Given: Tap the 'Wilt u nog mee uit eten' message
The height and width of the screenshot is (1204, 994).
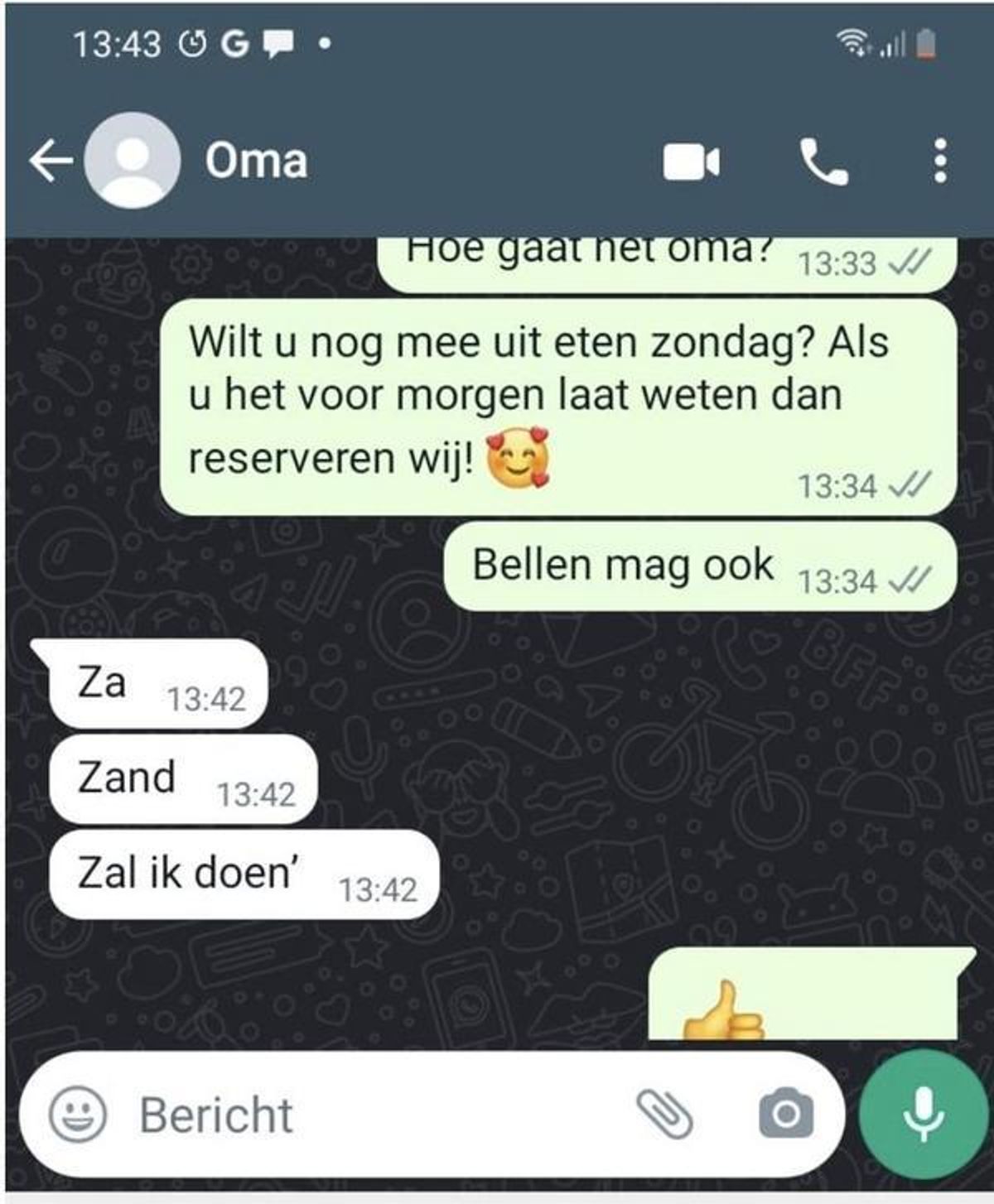Looking at the screenshot, I should pyautogui.click(x=559, y=407).
